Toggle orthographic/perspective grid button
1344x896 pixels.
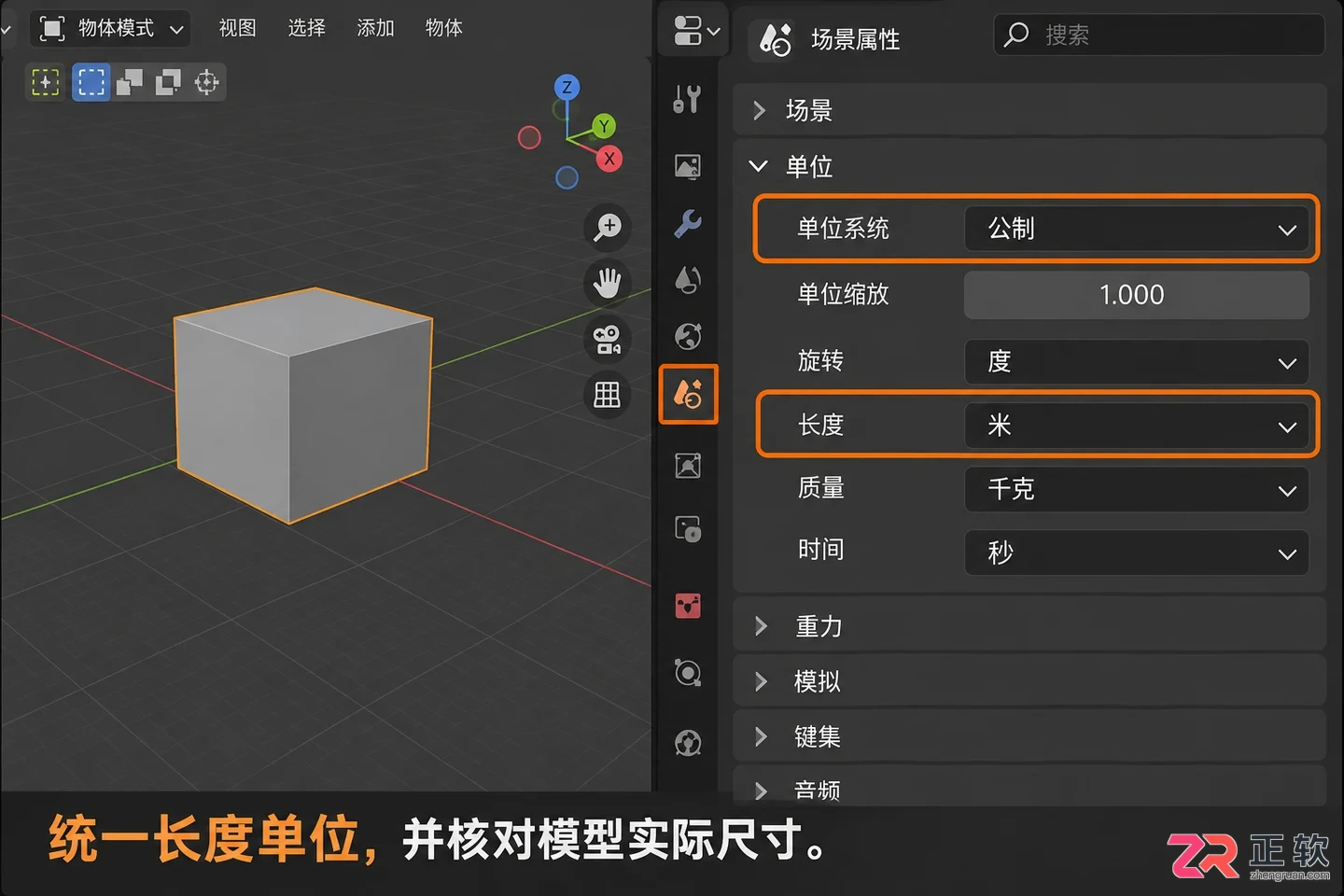tap(608, 395)
